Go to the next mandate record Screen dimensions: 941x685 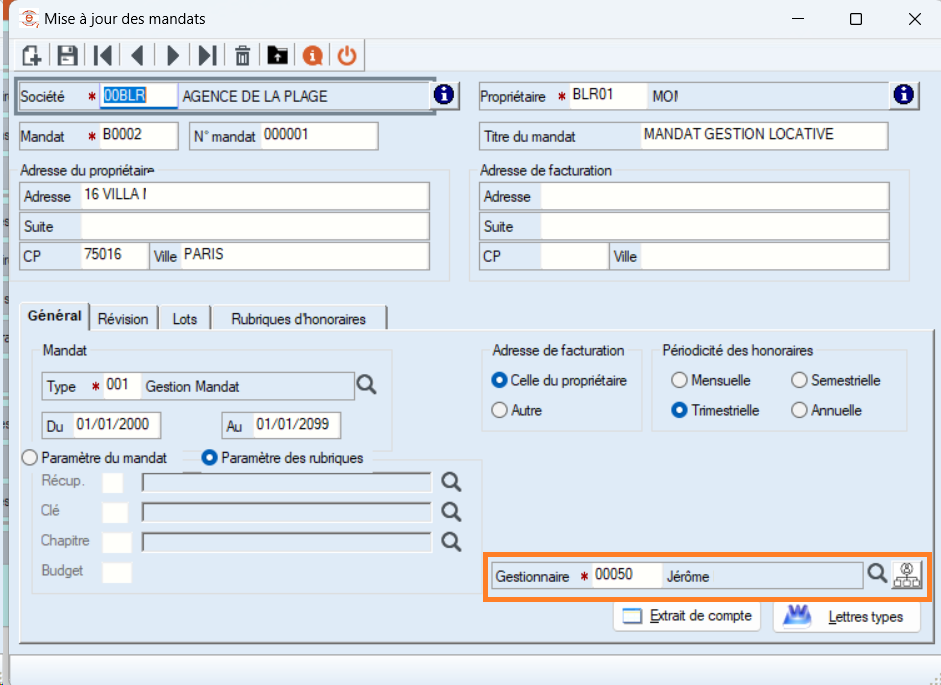pos(173,56)
